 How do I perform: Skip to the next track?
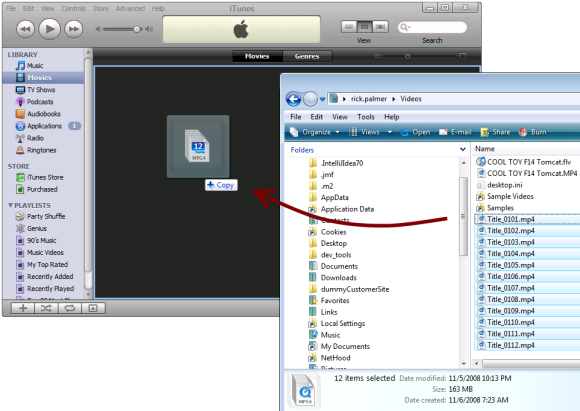[74, 29]
